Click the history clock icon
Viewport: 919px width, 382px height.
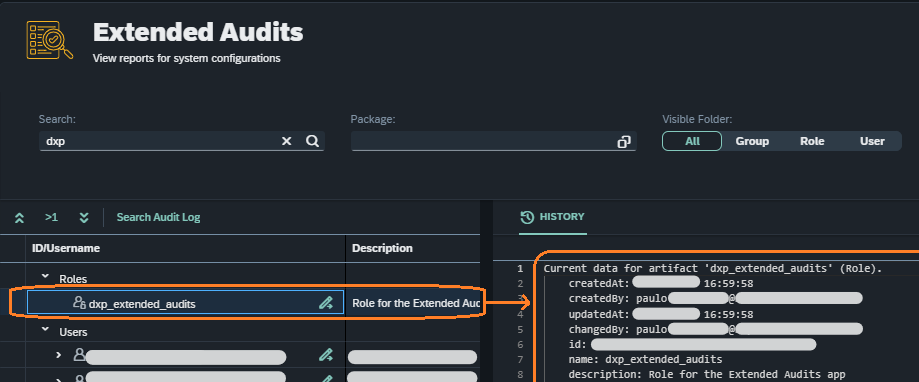(x=527, y=217)
